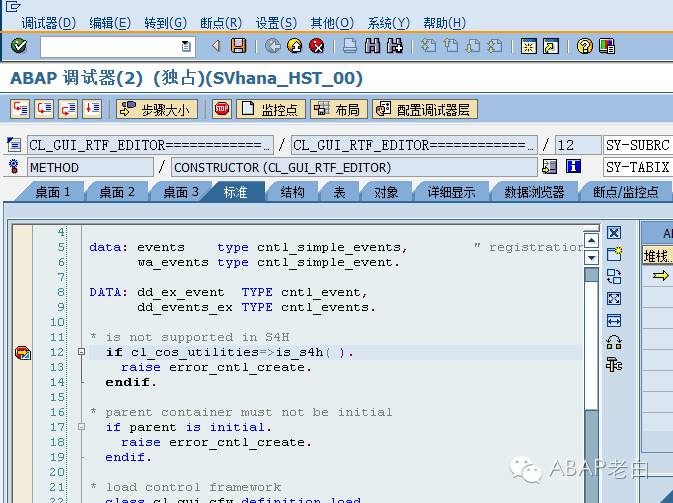Image resolution: width=673 pixels, height=503 pixels.
Task: Click the Return step-out debugger icon
Action: click(x=68, y=109)
